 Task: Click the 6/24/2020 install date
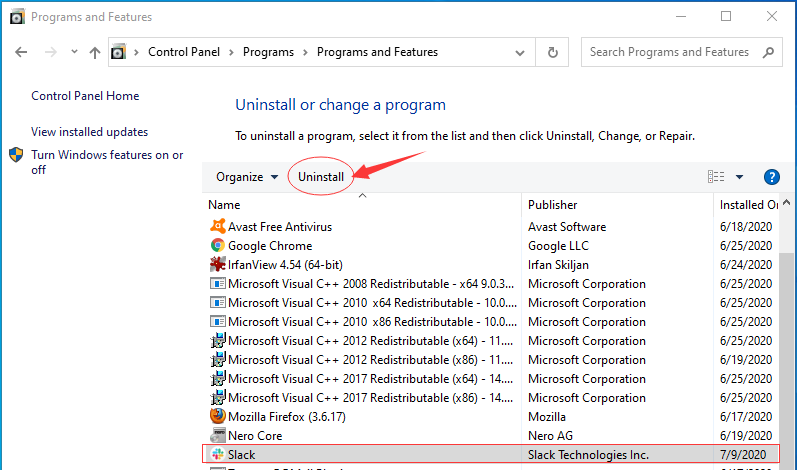pyautogui.click(x=746, y=265)
